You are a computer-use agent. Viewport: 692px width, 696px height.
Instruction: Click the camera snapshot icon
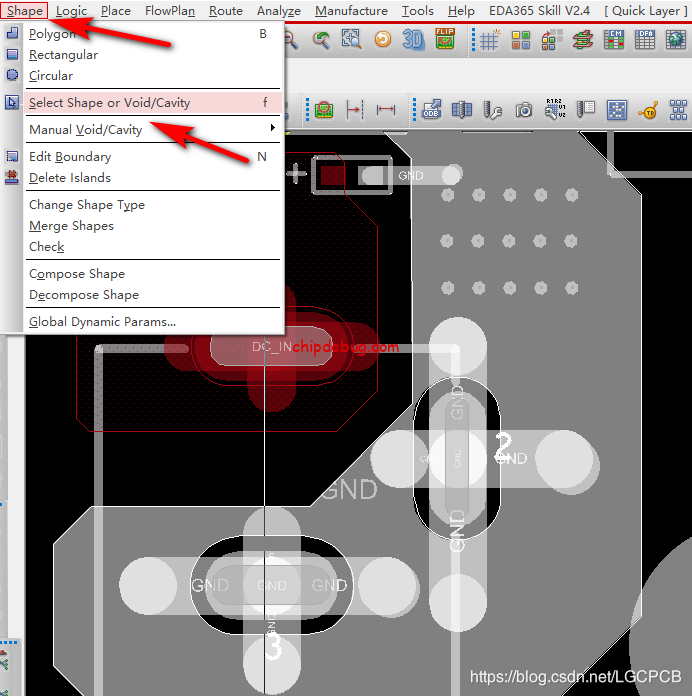pyautogui.click(x=524, y=110)
